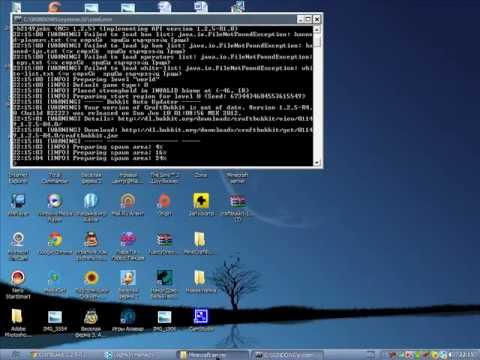Click the console window scrollbar up arrow
Viewport: 480px width, 360px height.
pyautogui.click(x=317, y=29)
